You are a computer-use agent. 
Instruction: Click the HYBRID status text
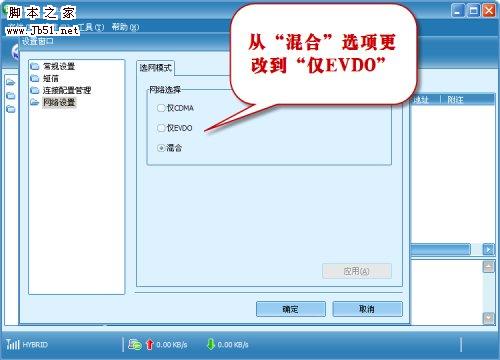[x=35, y=344]
